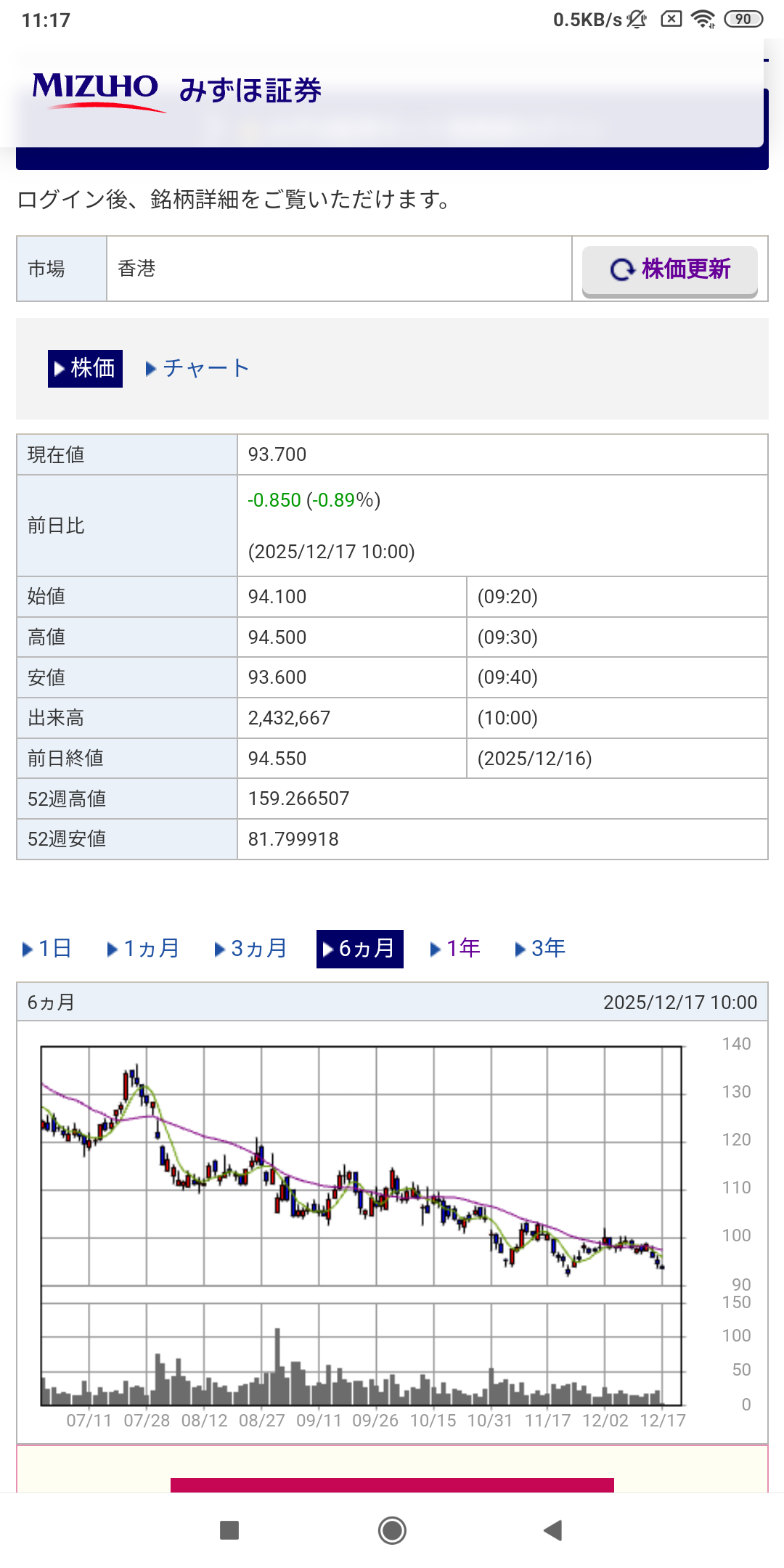Tap the 6-month candlestick price chart

click(361, 1165)
